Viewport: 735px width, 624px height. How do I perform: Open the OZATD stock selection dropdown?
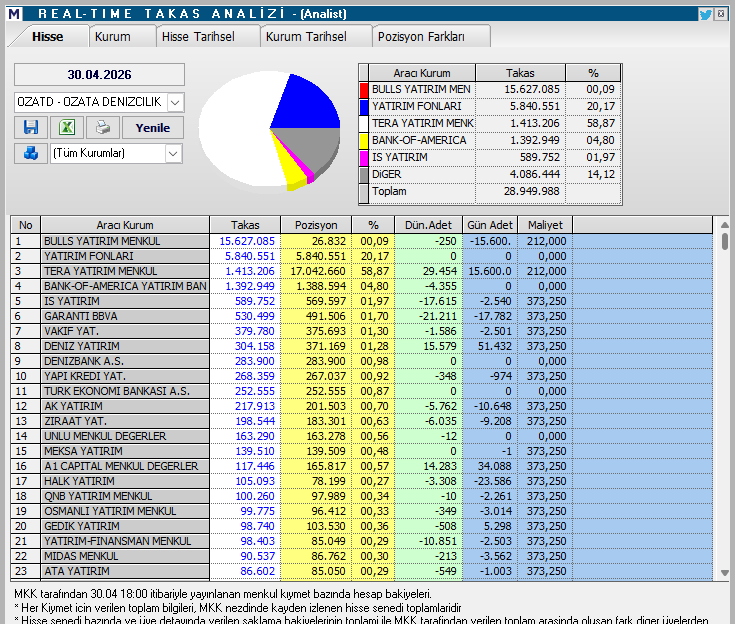point(175,102)
